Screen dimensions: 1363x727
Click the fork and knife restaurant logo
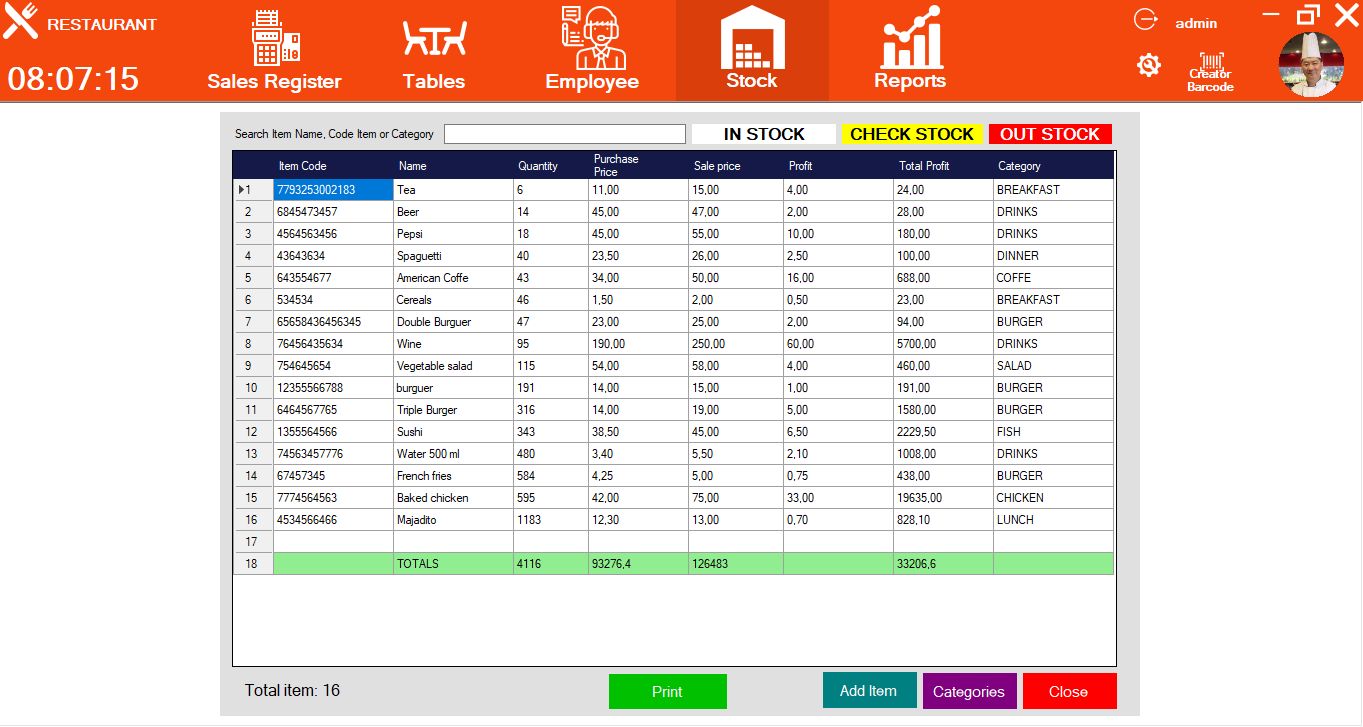[21, 21]
